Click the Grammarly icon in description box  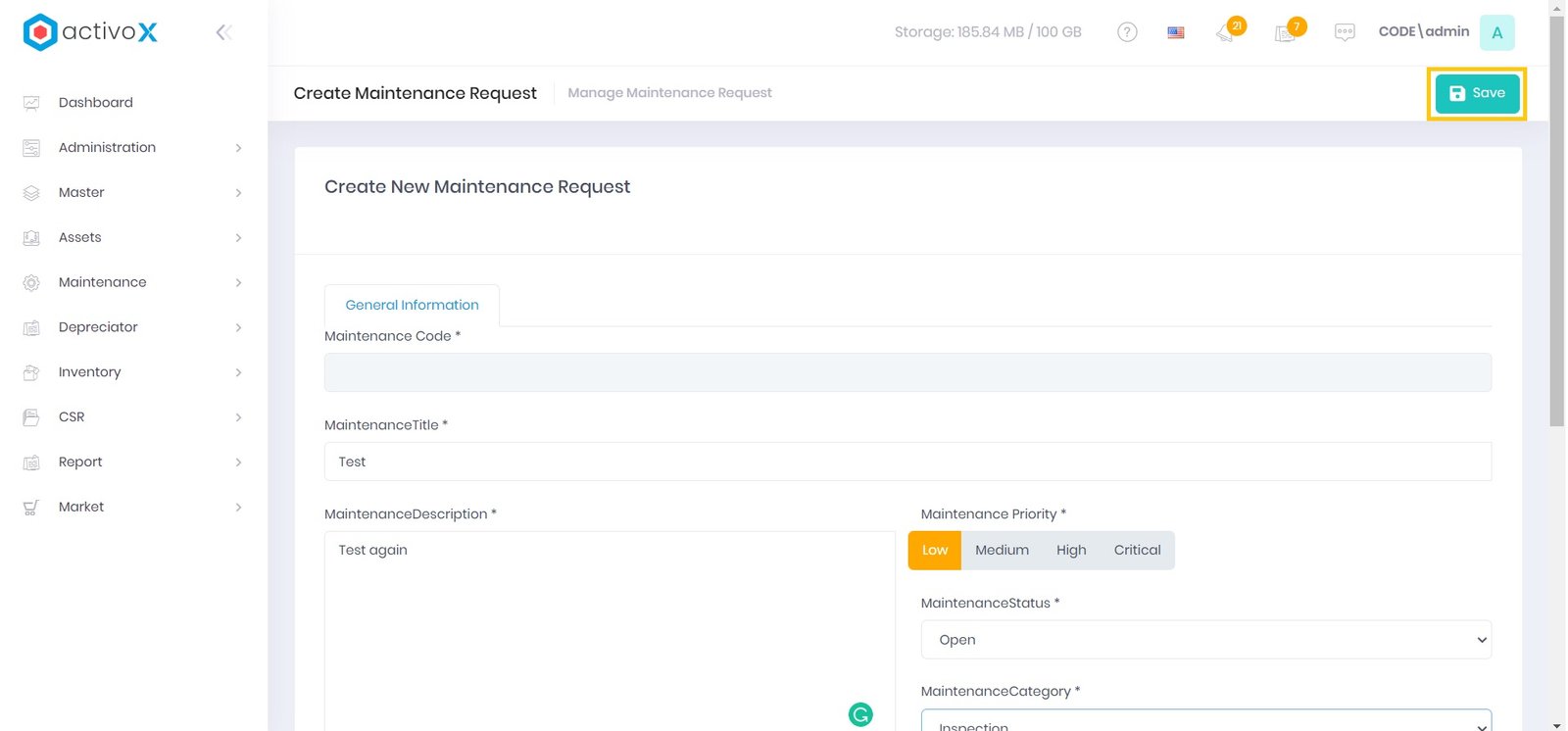[860, 714]
